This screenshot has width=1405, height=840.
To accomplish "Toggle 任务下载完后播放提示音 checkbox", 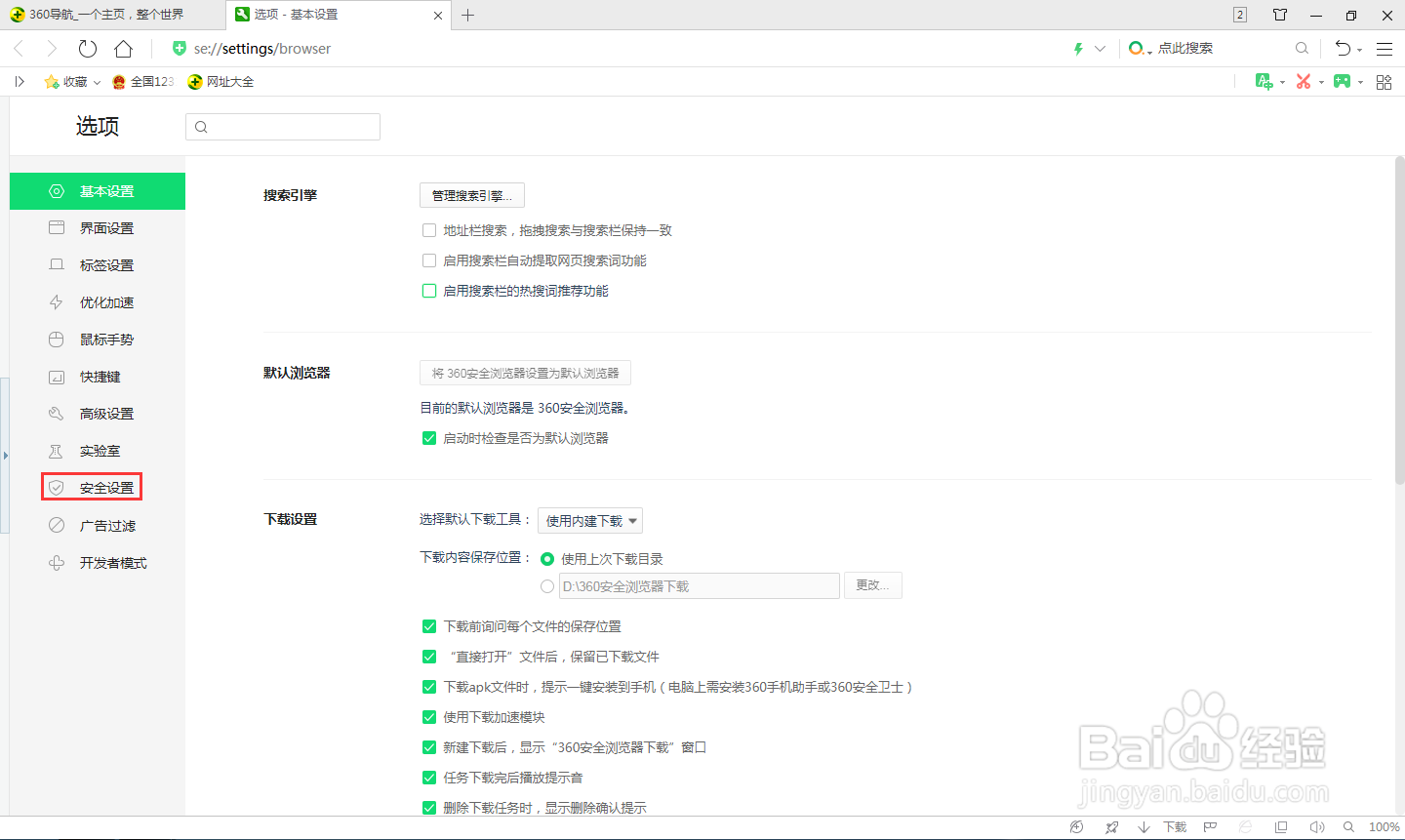I will [x=429, y=778].
